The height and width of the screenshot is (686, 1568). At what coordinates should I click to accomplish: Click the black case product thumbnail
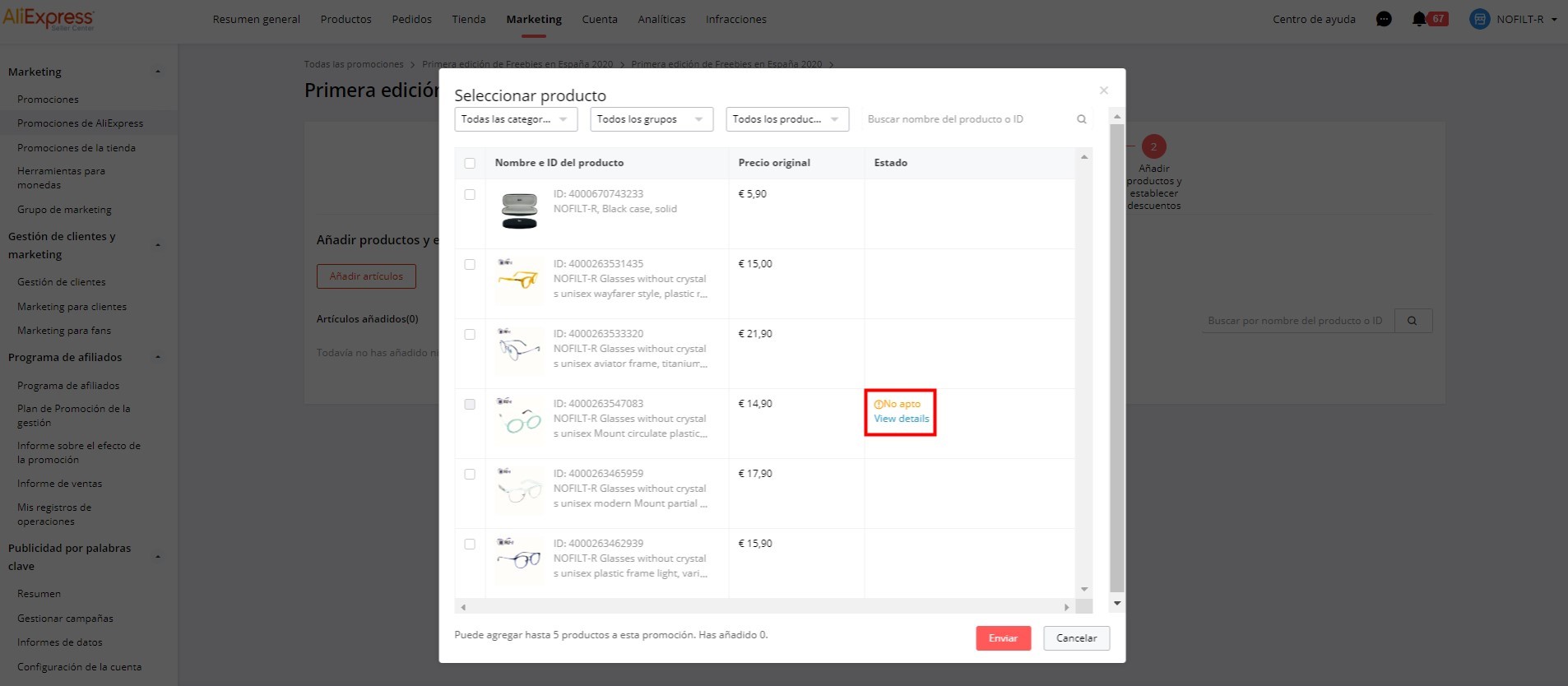(519, 211)
